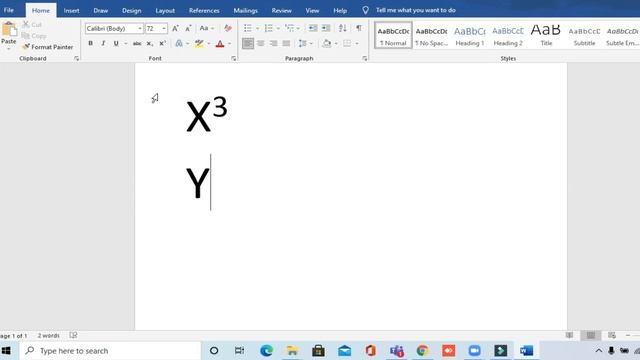Apply No Spacing style
This screenshot has width=640, height=360.
431,36
